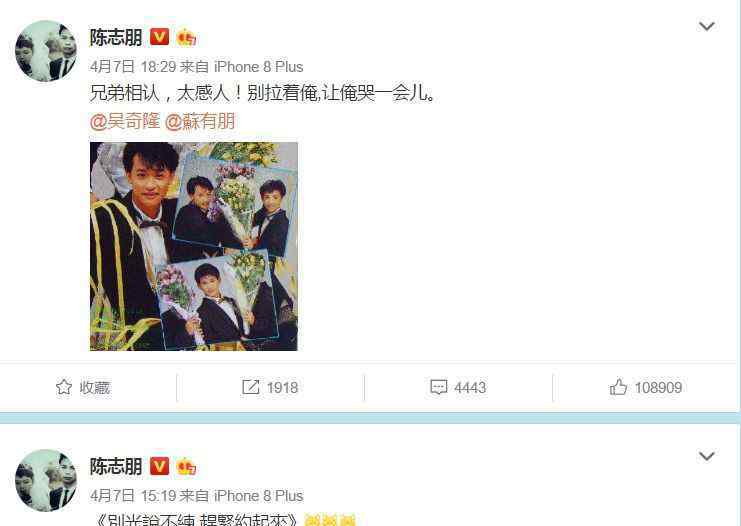741x526 pixels.
Task: Click the second post's round avatar picture
Action: [46, 481]
